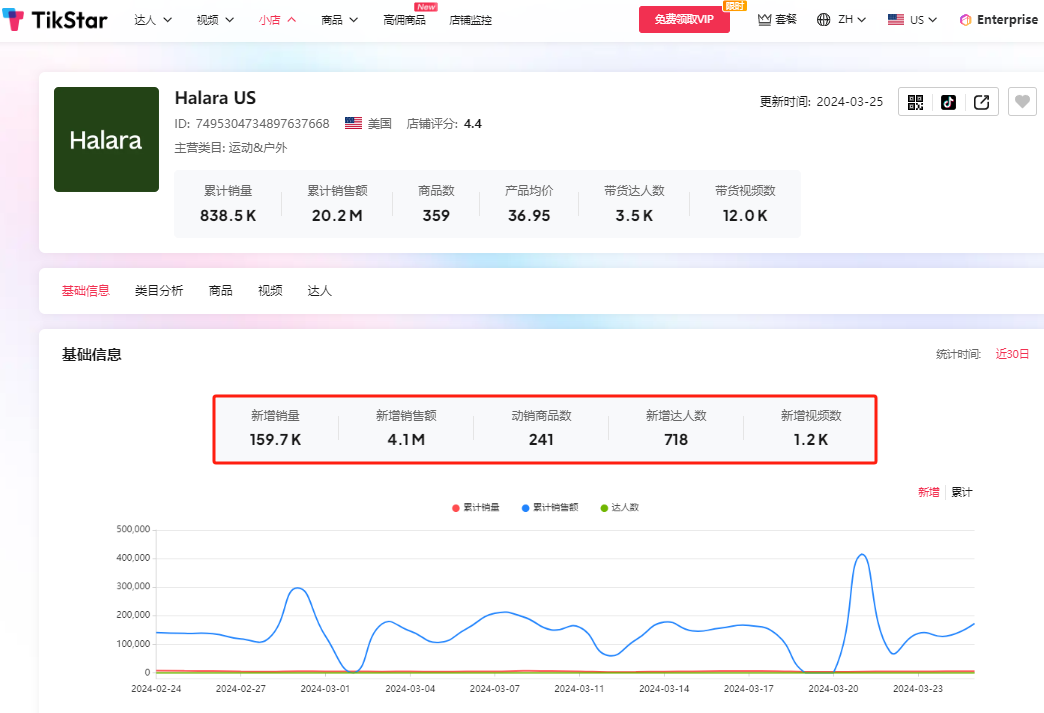Open the US region dropdown
The height and width of the screenshot is (713, 1044).
(912, 20)
